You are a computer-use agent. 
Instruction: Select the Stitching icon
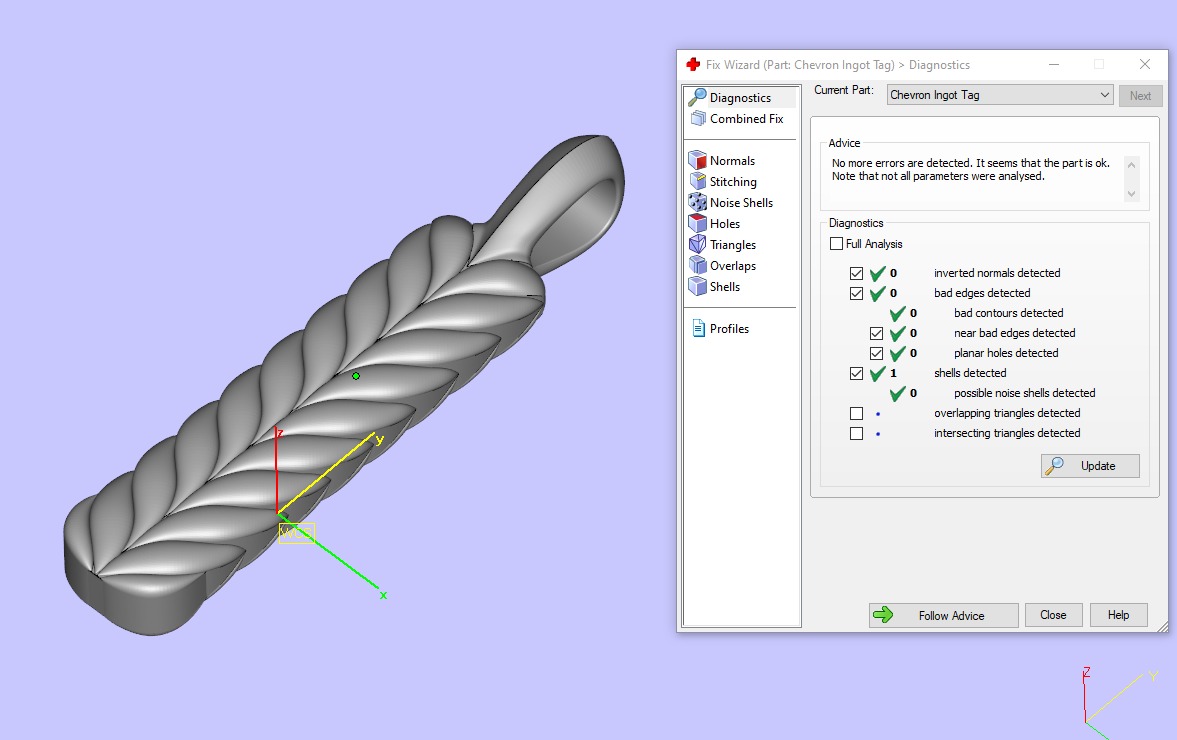[x=697, y=181]
